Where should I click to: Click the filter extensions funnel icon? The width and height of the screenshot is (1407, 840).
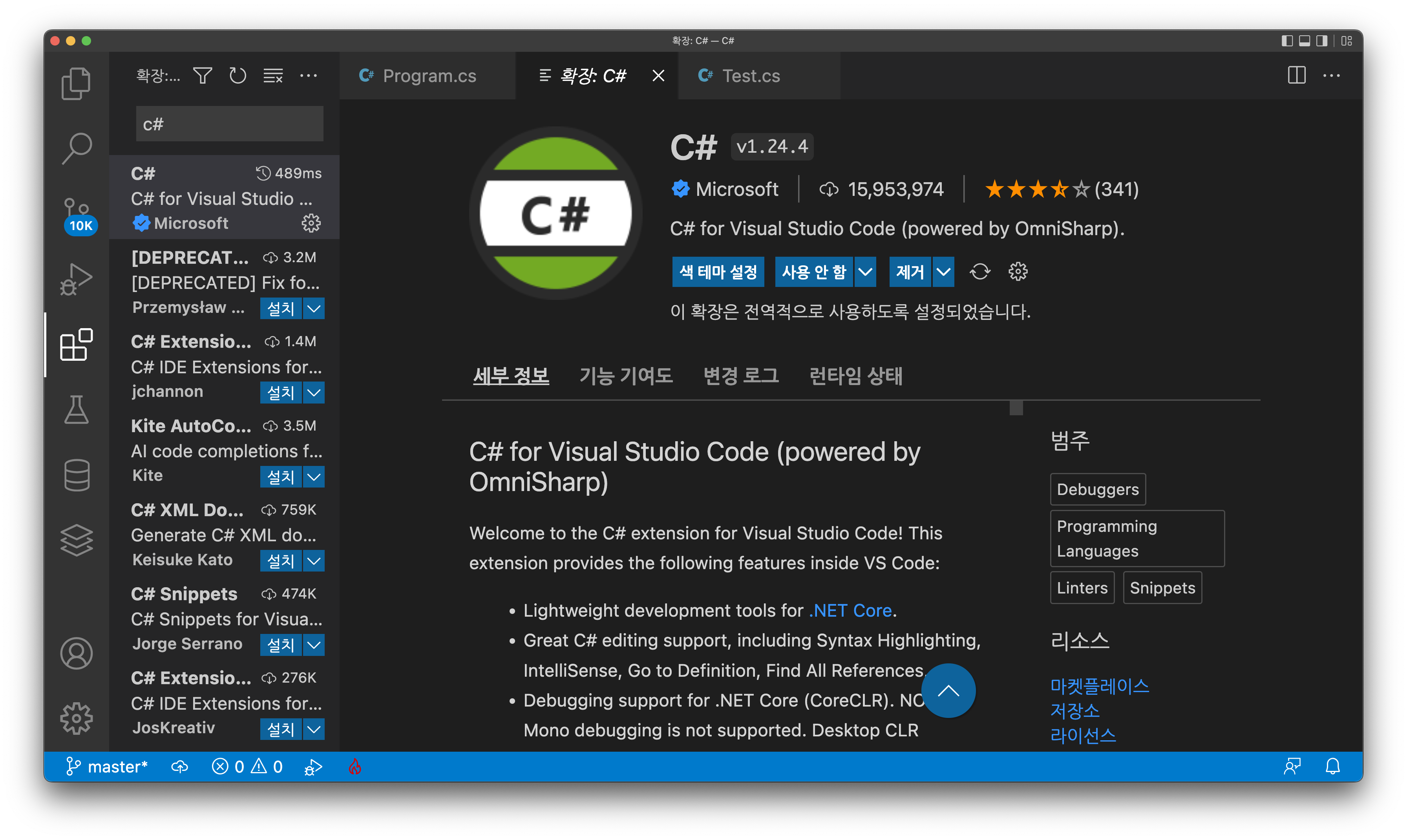coord(203,75)
